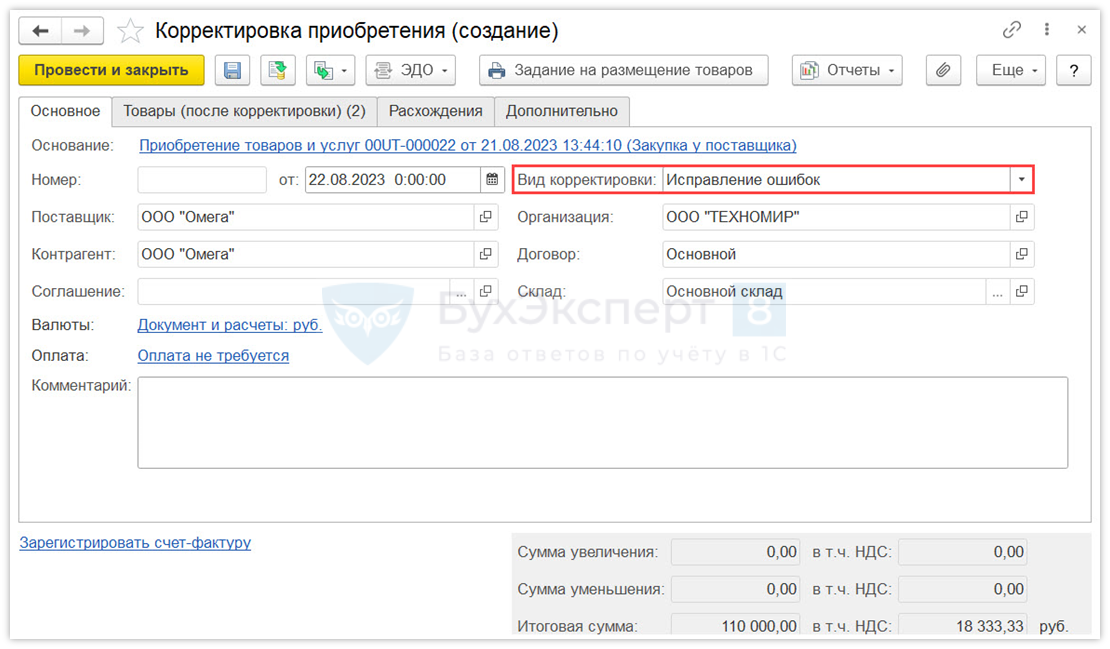Open the Склад record icon

coord(1022,292)
